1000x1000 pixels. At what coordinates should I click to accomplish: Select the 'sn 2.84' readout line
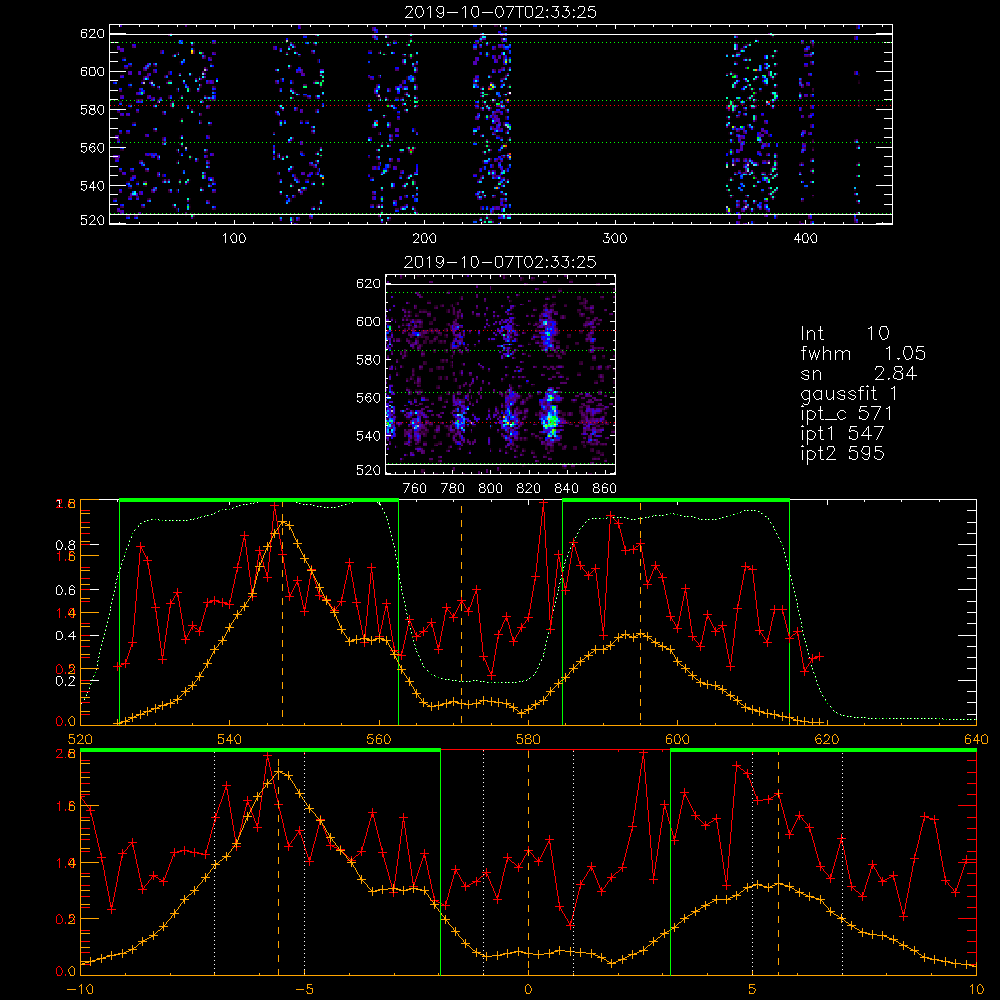858,374
